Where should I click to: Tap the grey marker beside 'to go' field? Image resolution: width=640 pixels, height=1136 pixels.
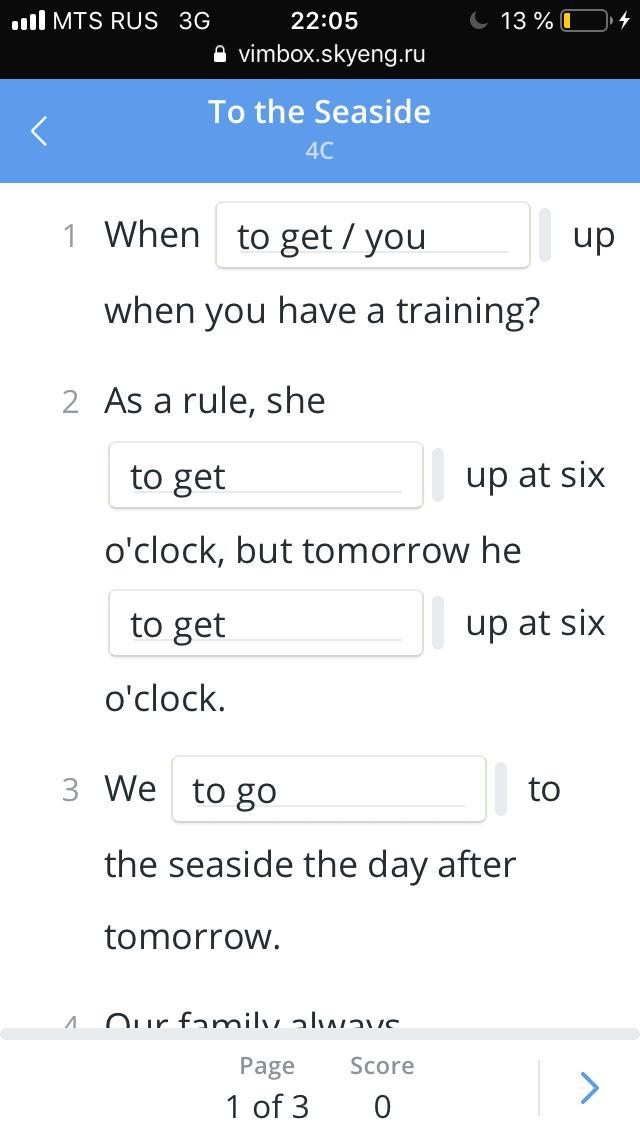coord(501,789)
